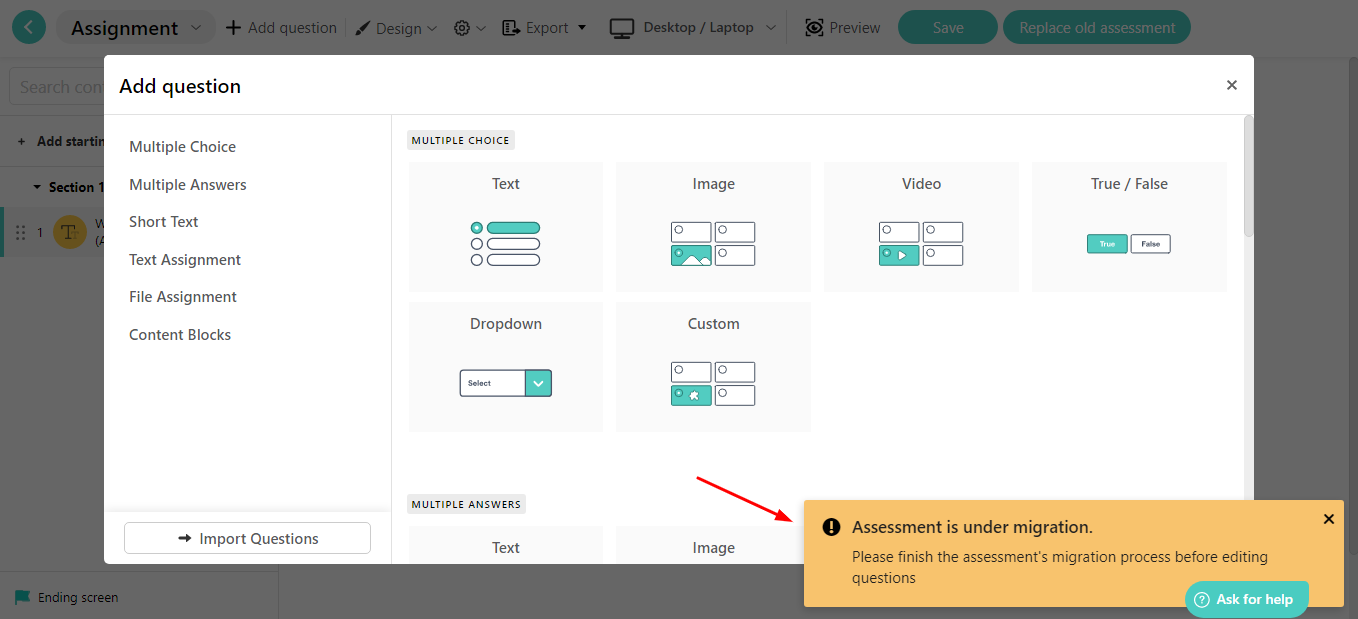Click the Preview eye icon
Image resolution: width=1358 pixels, height=619 pixels.
[x=814, y=28]
